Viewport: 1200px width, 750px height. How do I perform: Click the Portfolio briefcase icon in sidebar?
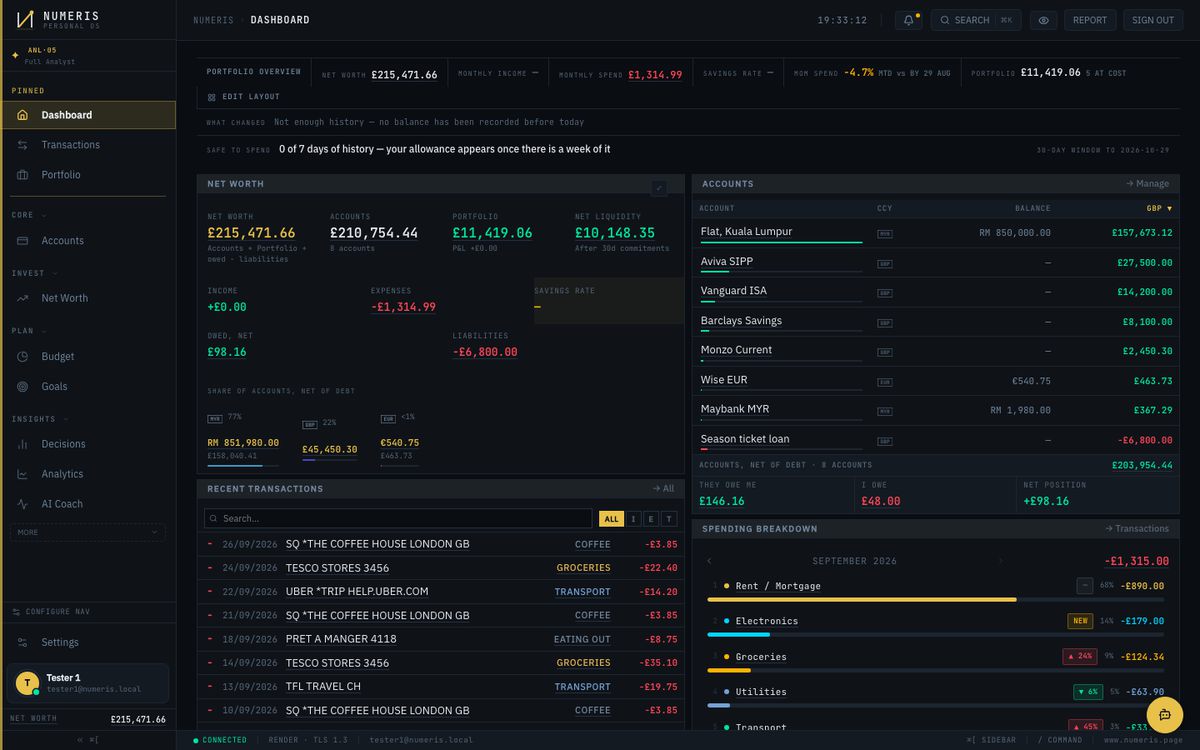22,175
